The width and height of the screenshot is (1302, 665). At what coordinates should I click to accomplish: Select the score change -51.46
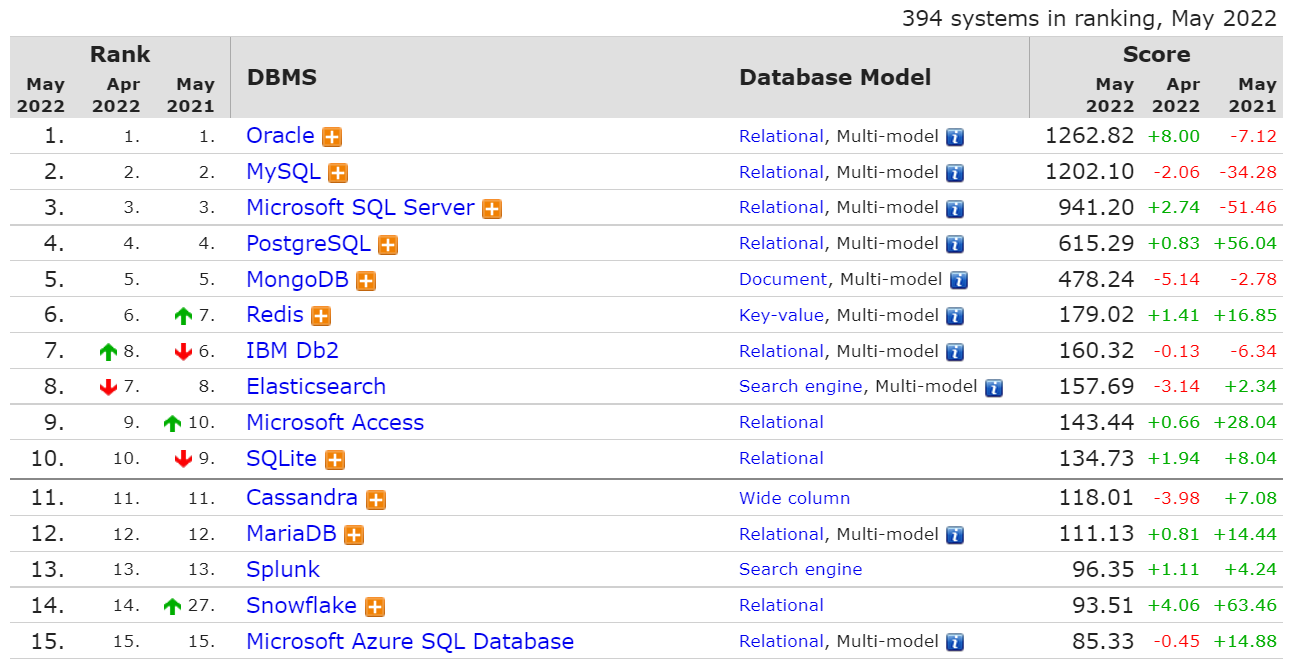pos(1248,208)
